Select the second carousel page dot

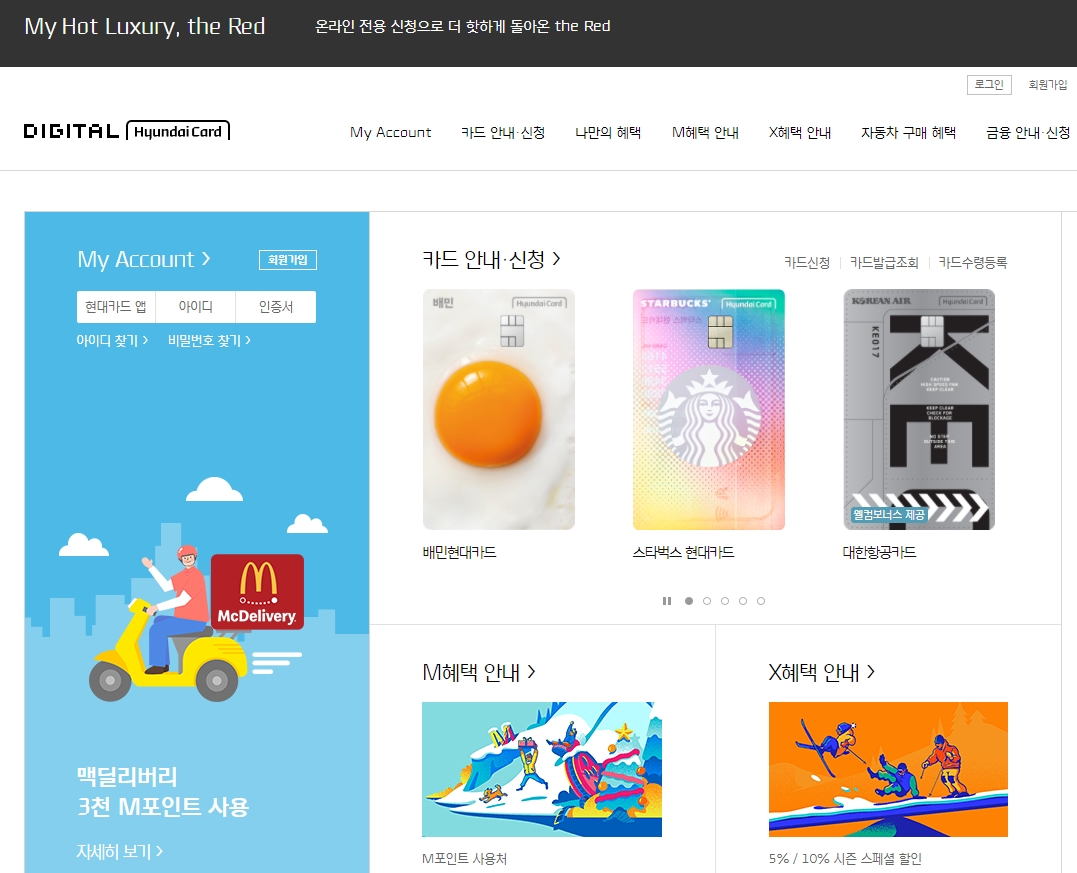point(707,601)
